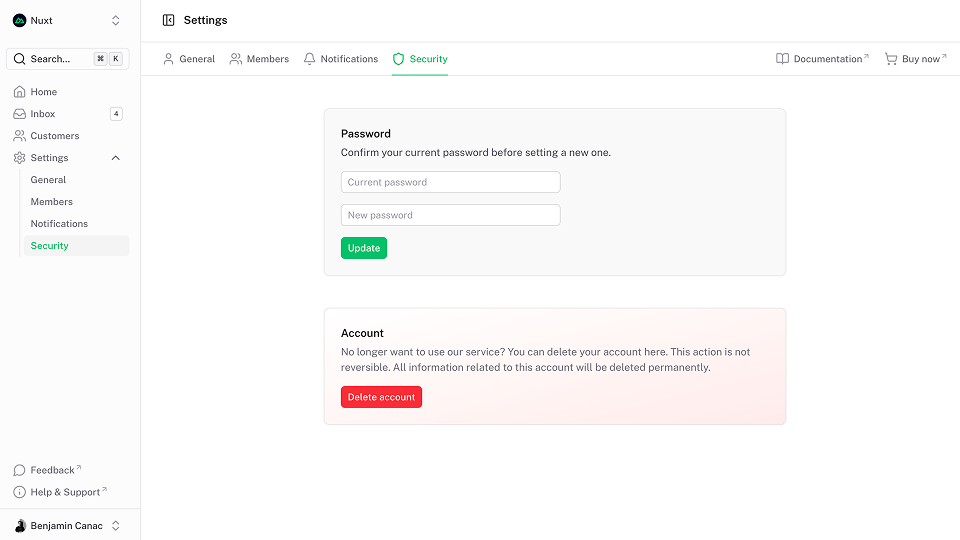Click the Inbox tray icon
The image size is (960, 540).
[20, 114]
